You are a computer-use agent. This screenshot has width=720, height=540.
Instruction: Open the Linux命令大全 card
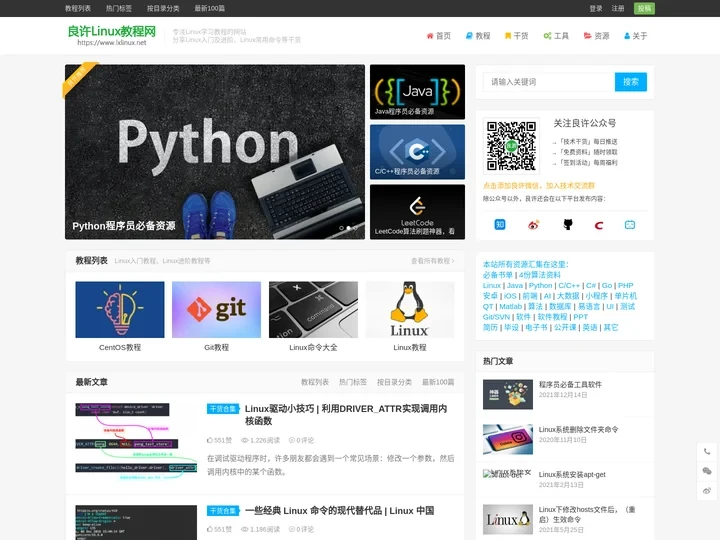click(313, 317)
